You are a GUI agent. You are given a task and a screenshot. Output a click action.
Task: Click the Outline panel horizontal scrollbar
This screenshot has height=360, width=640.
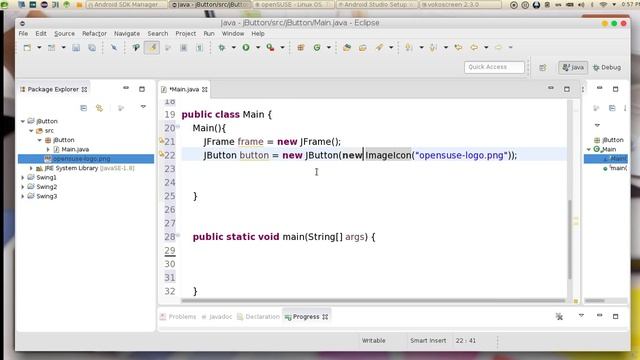[x=595, y=301]
